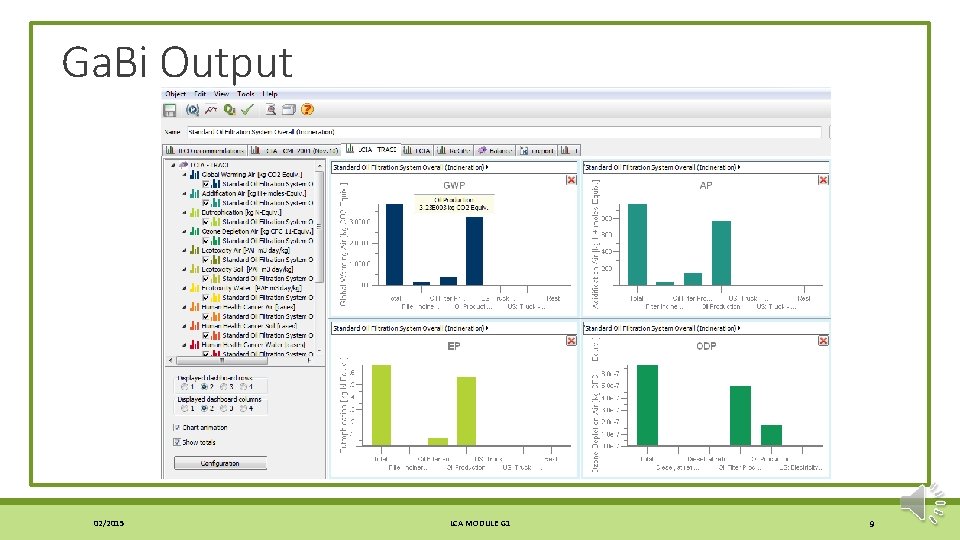
Task: Collapse the Ecotoxicity Soil tree node
Action: tap(184, 269)
